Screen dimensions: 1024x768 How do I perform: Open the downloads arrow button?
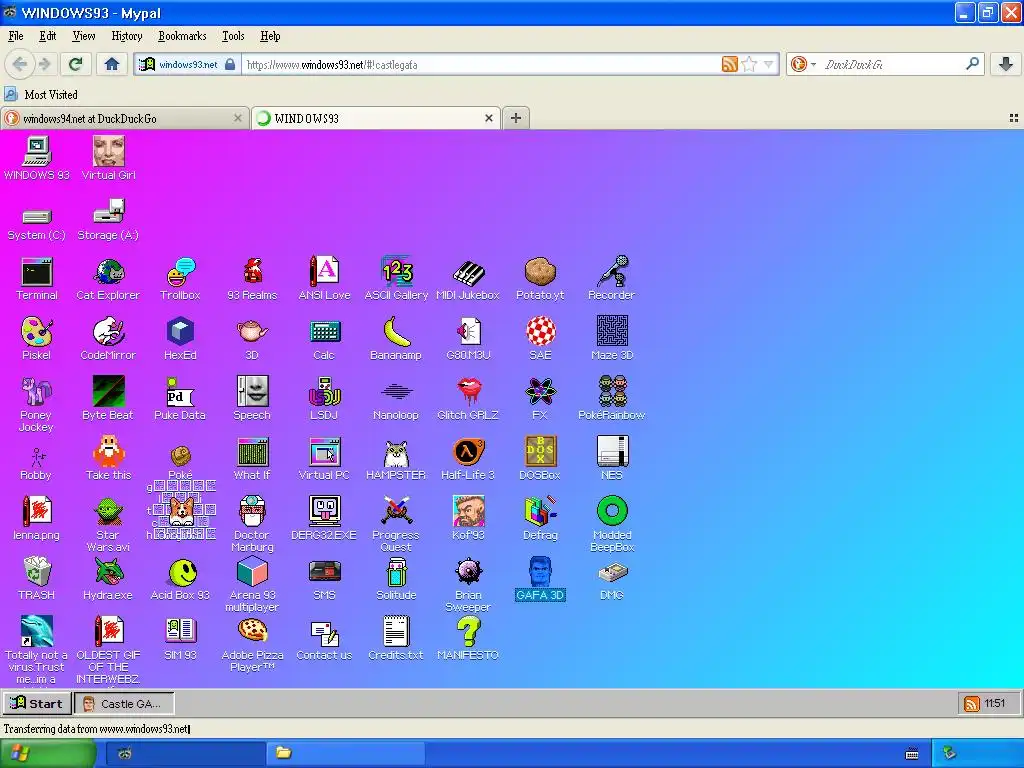[x=1006, y=64]
